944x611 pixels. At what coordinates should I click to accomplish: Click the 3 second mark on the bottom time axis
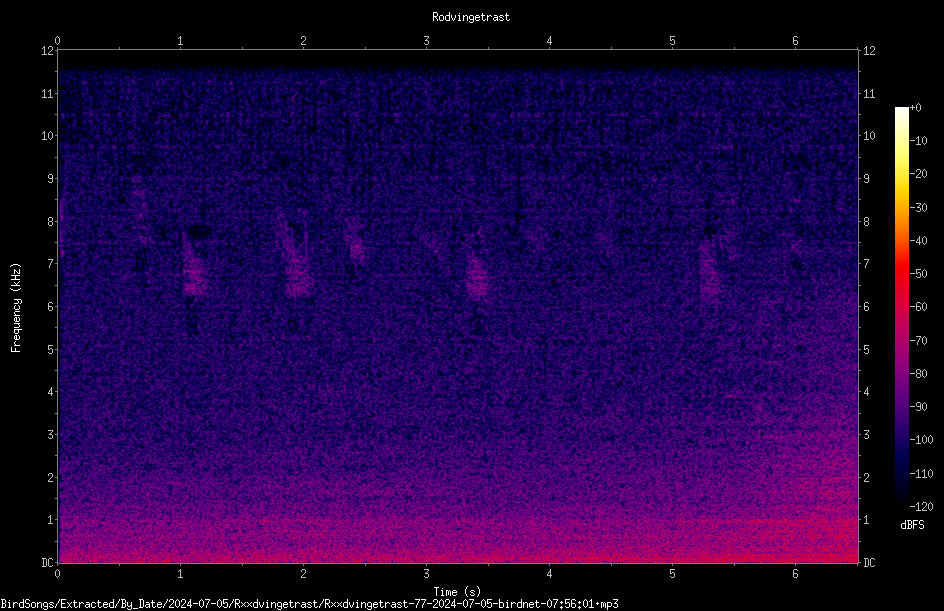pos(426,574)
